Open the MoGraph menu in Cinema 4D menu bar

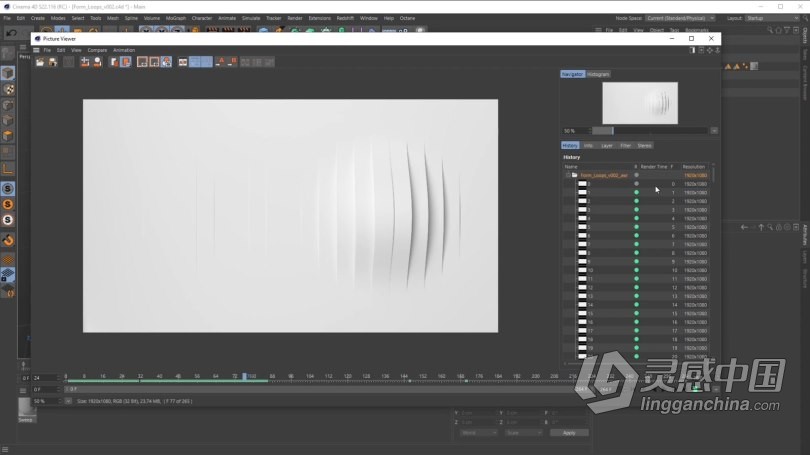[x=176, y=18]
